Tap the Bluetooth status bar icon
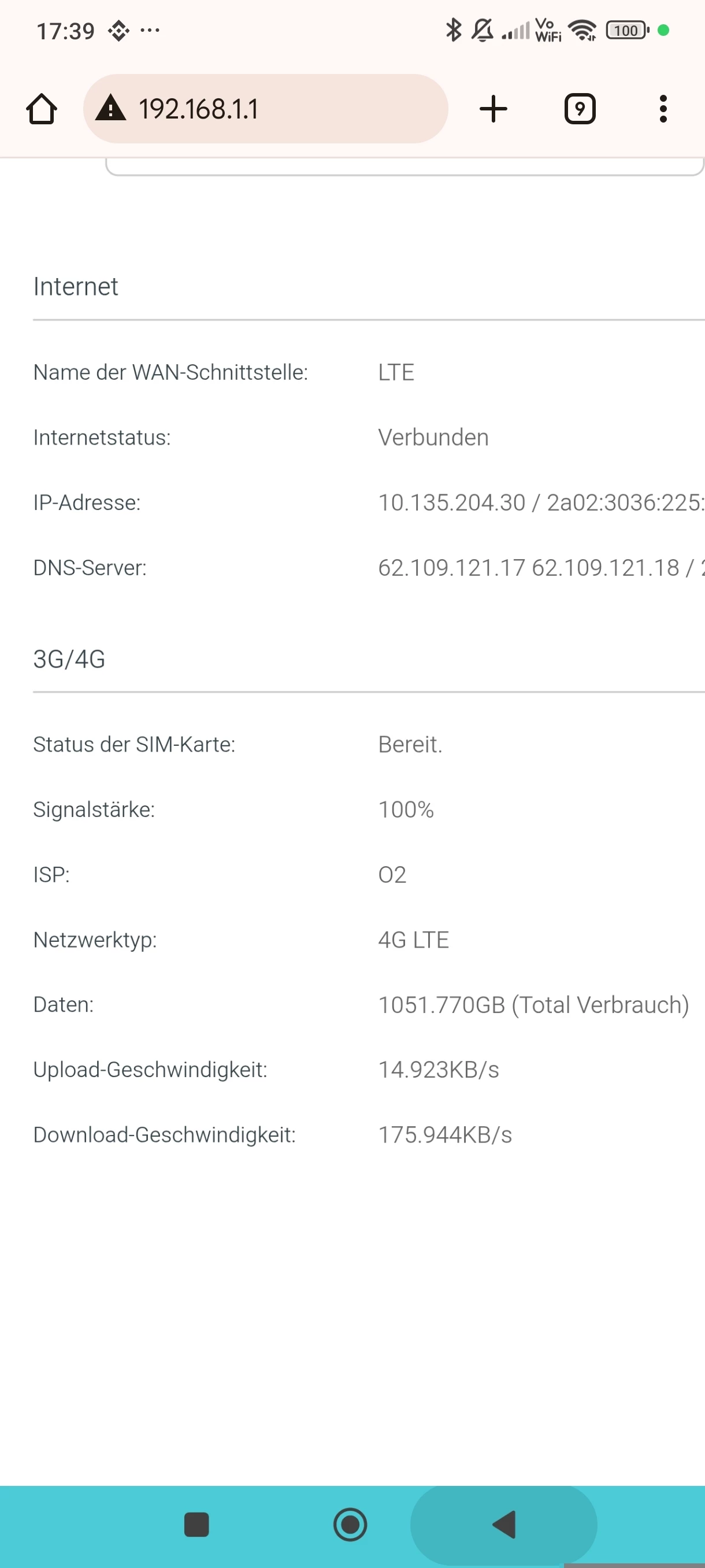Screen dimensions: 705x1568 tap(453, 30)
